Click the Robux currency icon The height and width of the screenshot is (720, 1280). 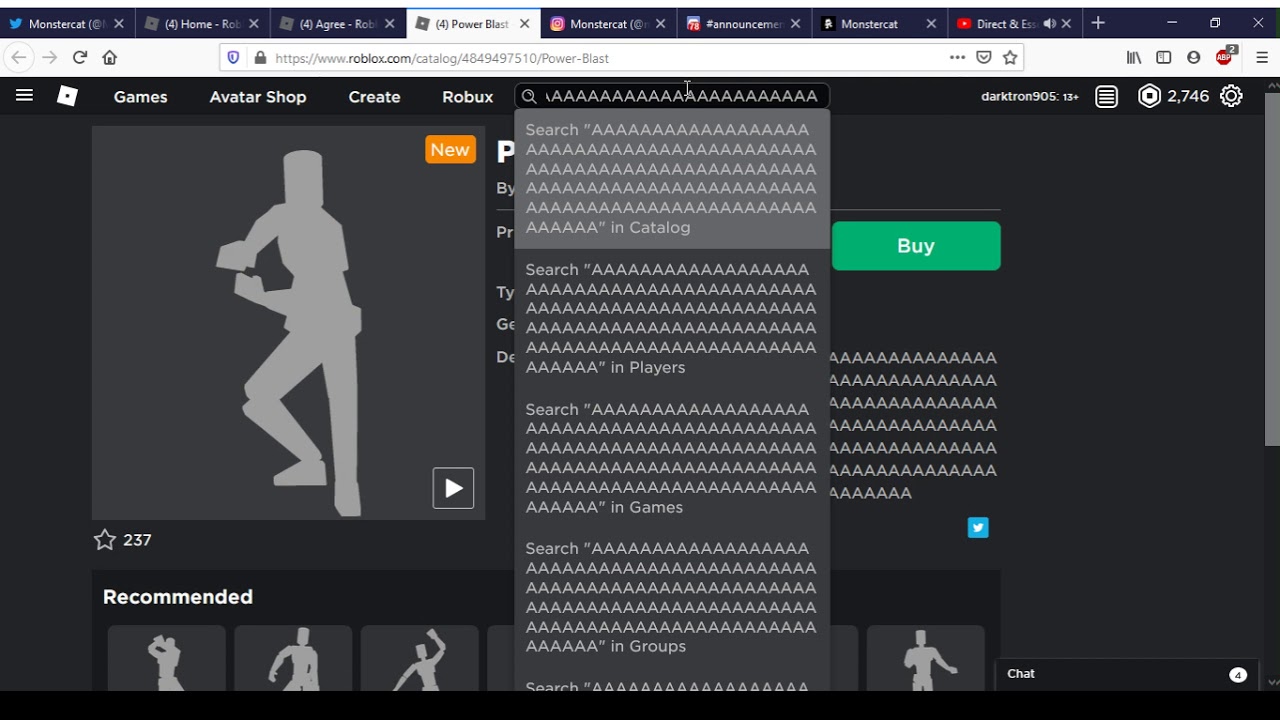click(x=1150, y=96)
